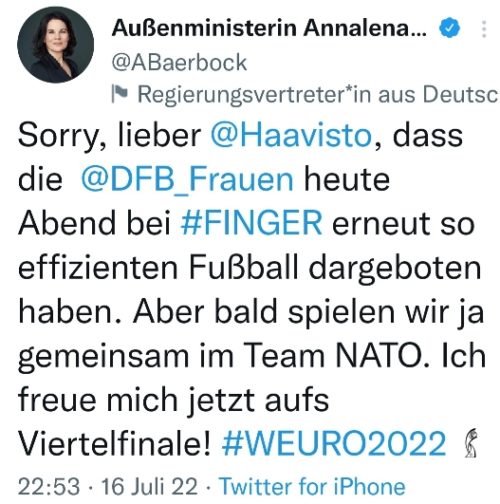500x504 pixels.
Task: Open the @Haavisto mention
Action: tap(291, 136)
